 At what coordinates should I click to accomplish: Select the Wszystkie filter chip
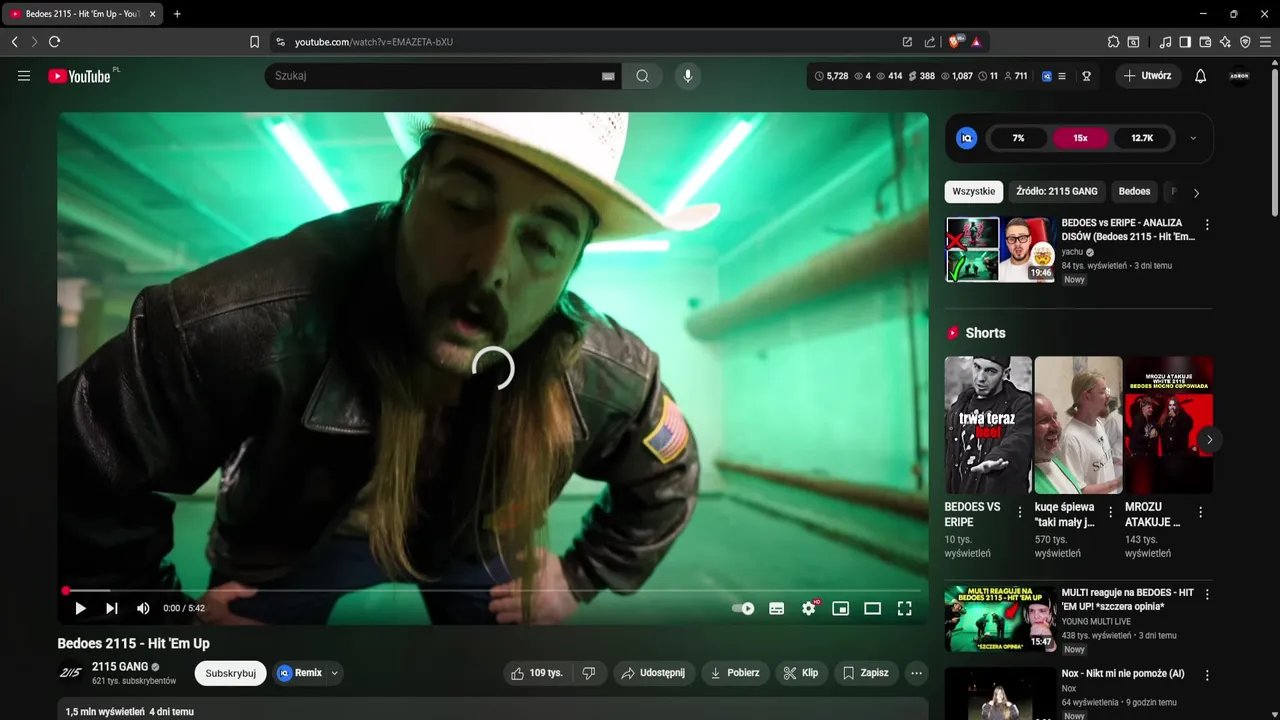point(974,191)
